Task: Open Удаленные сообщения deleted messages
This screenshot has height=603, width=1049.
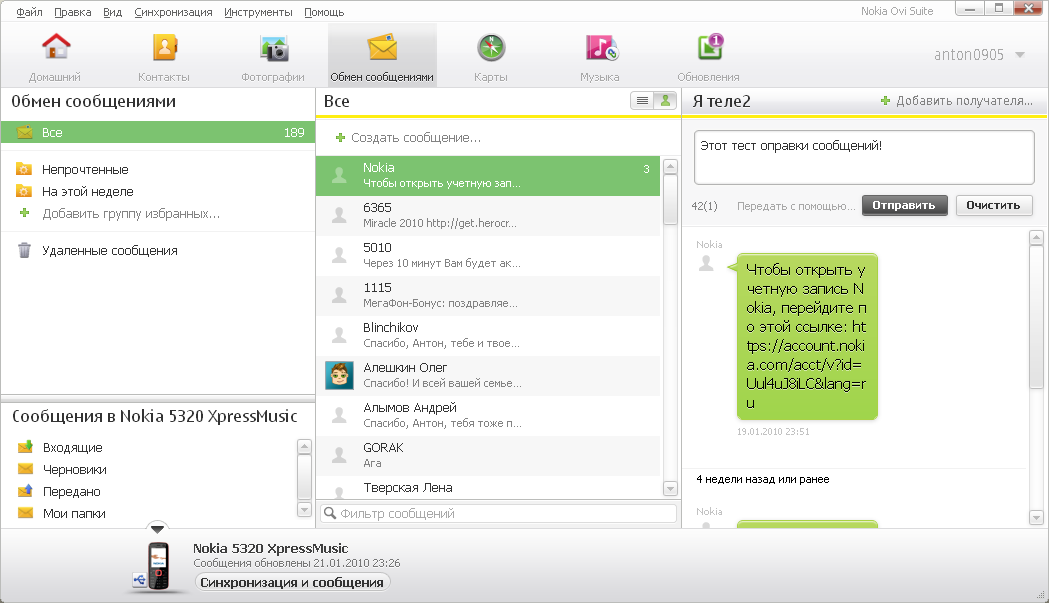Action: pyautogui.click(x=110, y=250)
